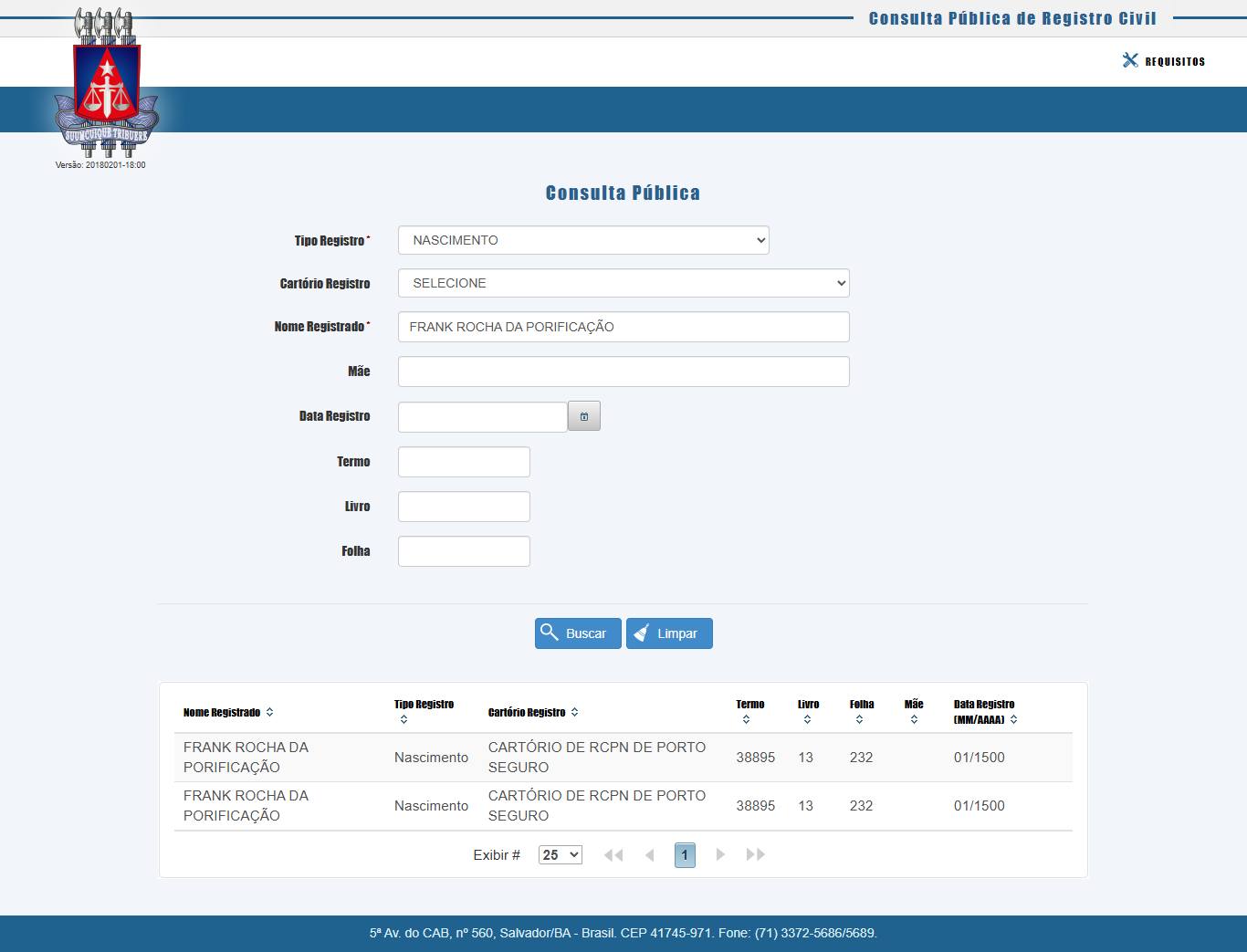Focus the Mãe input field
1247x952 pixels.
(623, 371)
